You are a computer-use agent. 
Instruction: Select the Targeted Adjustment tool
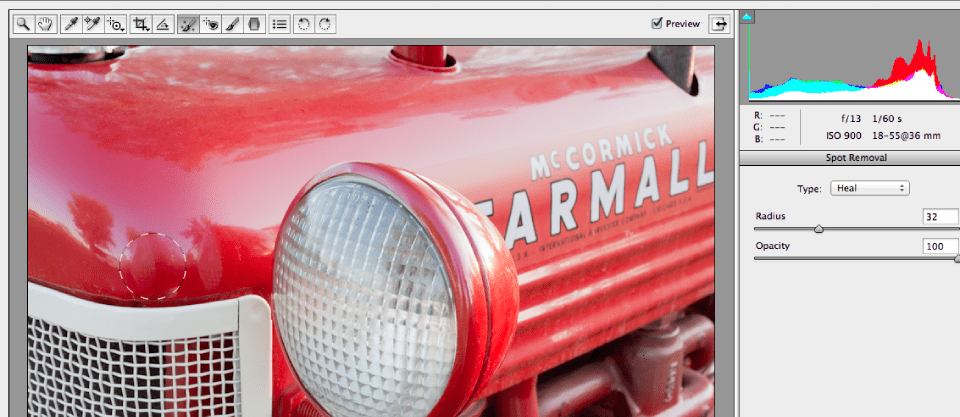coord(116,24)
